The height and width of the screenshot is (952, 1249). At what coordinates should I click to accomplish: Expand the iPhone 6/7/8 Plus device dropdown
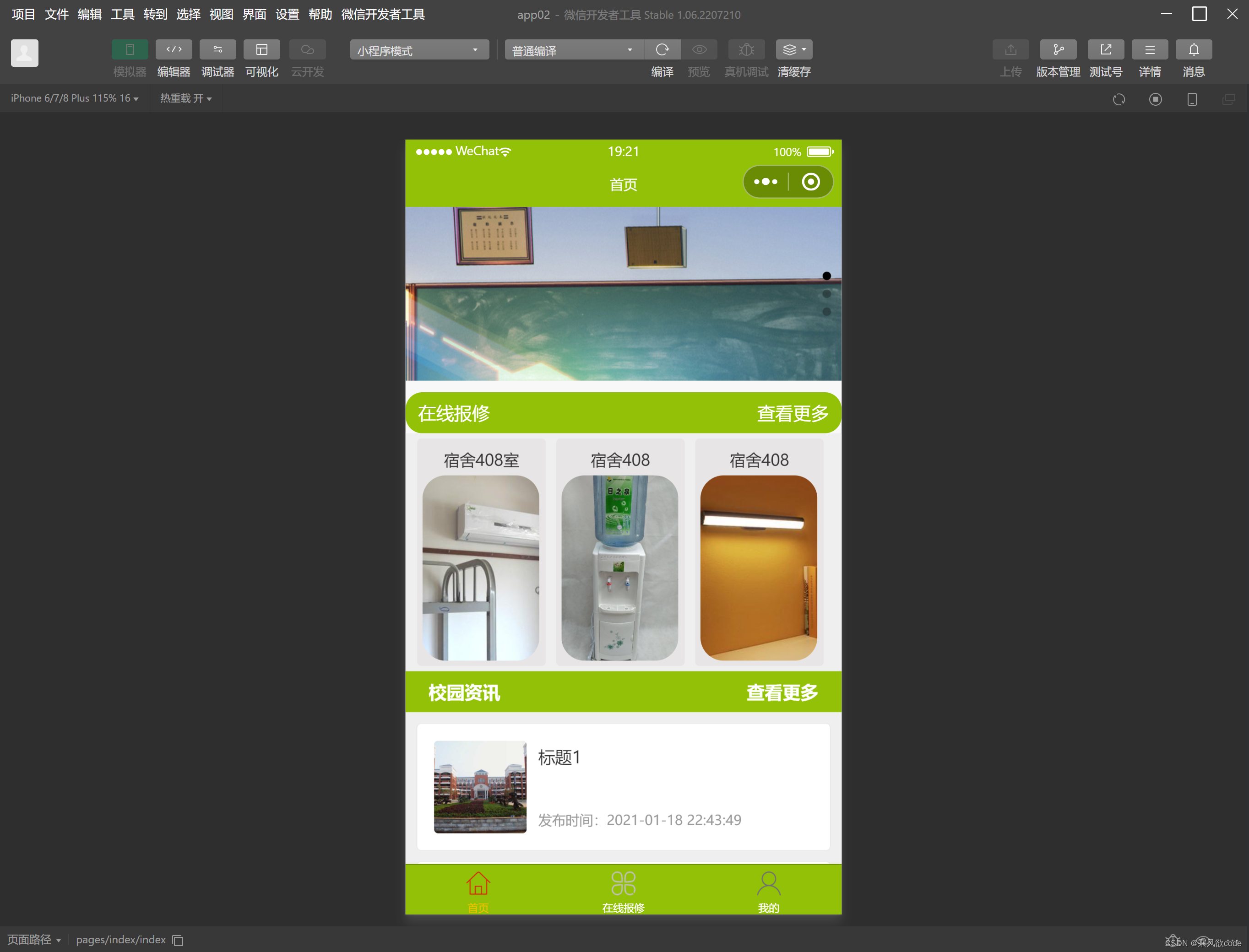click(74, 98)
